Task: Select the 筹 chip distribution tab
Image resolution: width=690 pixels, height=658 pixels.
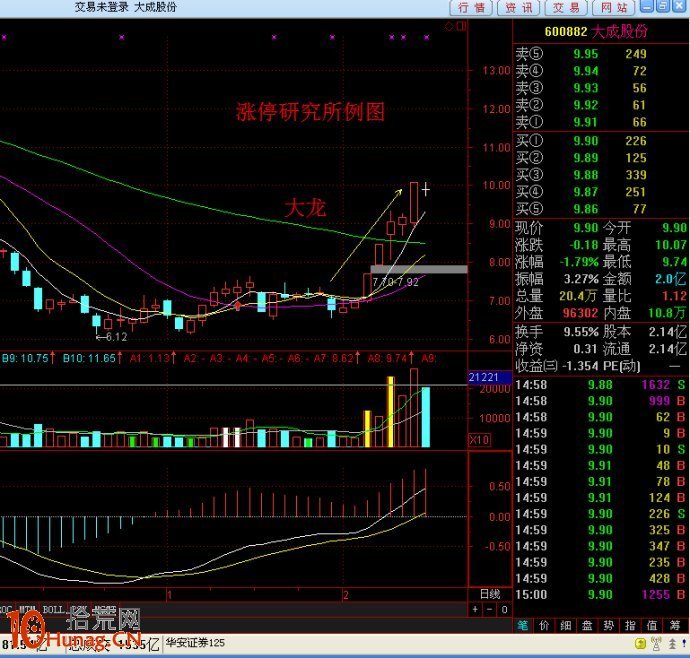Action: [x=675, y=625]
